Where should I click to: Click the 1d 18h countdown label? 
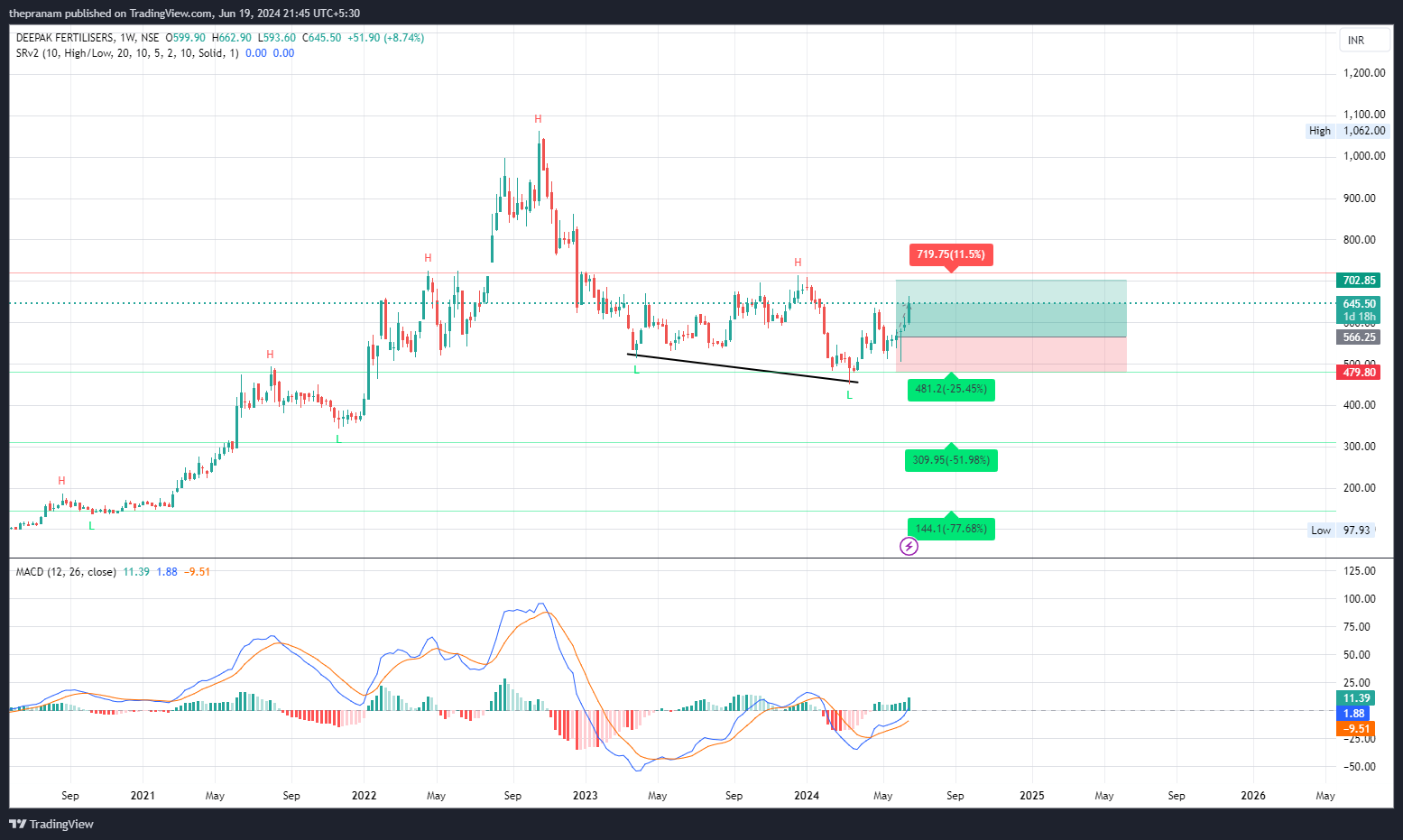pos(1359,317)
